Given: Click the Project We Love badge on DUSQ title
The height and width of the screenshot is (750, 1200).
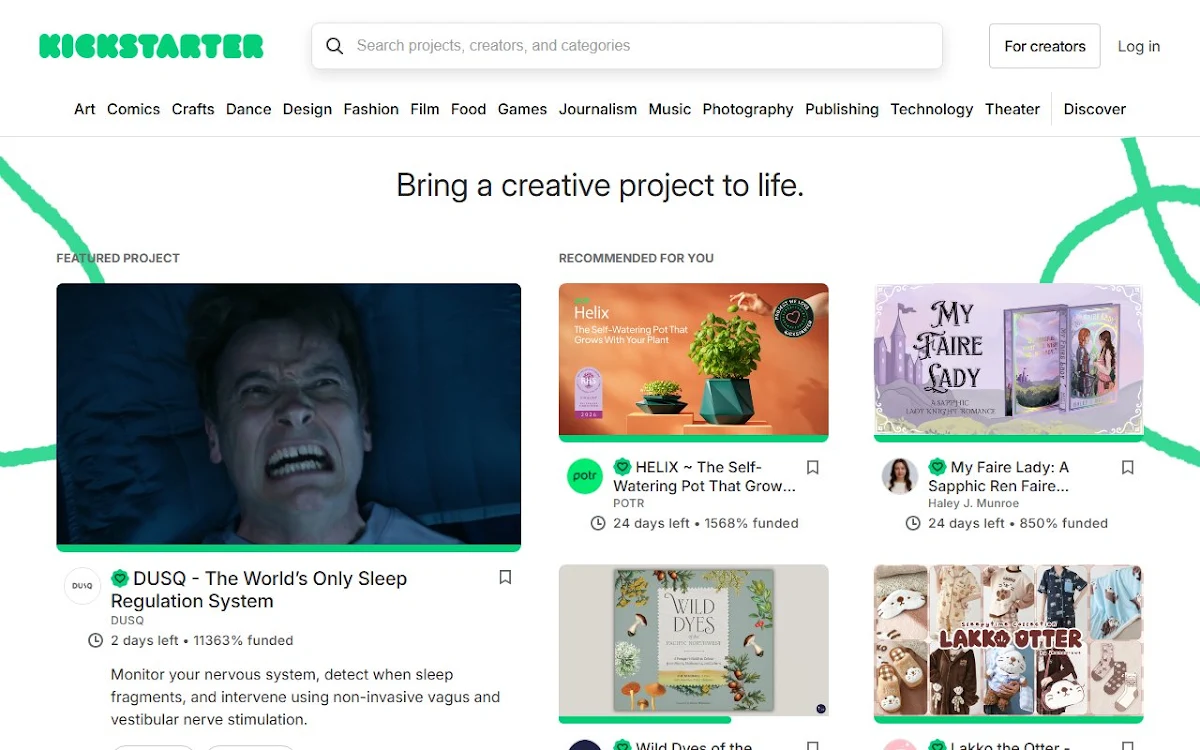Looking at the screenshot, I should [x=120, y=578].
